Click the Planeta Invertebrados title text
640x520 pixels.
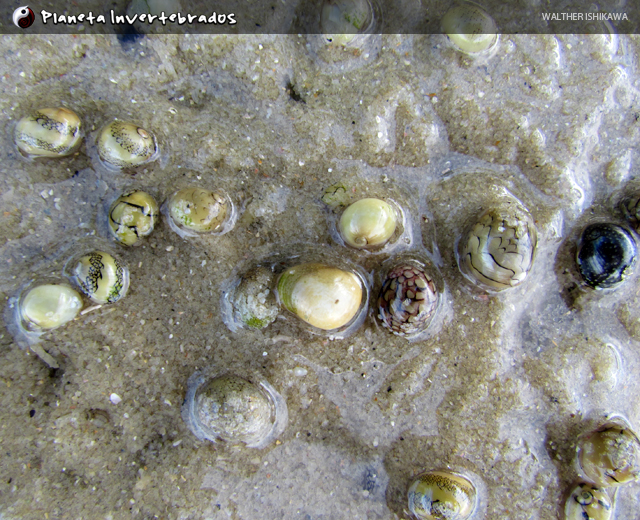pos(138,18)
